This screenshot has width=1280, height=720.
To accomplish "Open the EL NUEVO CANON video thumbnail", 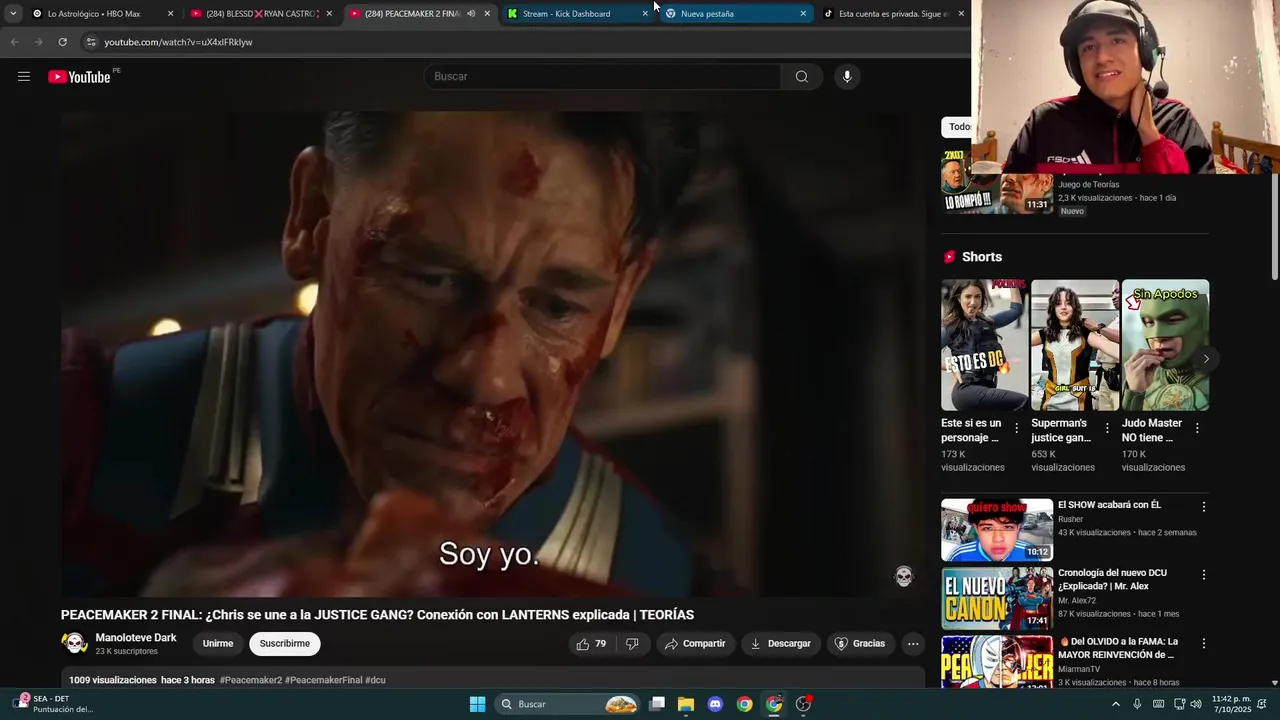I will click(997, 598).
